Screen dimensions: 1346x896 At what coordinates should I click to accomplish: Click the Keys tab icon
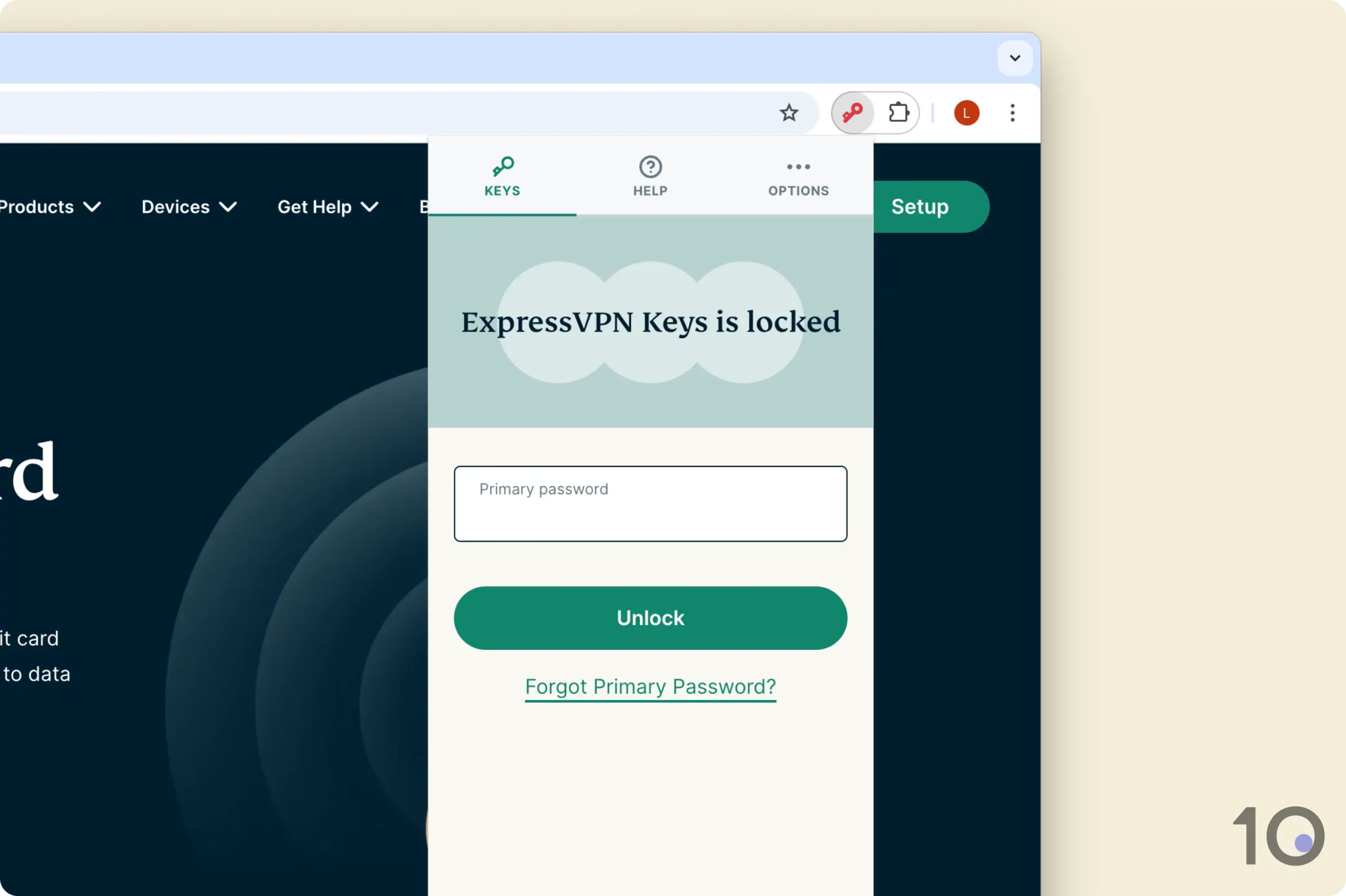(x=502, y=167)
